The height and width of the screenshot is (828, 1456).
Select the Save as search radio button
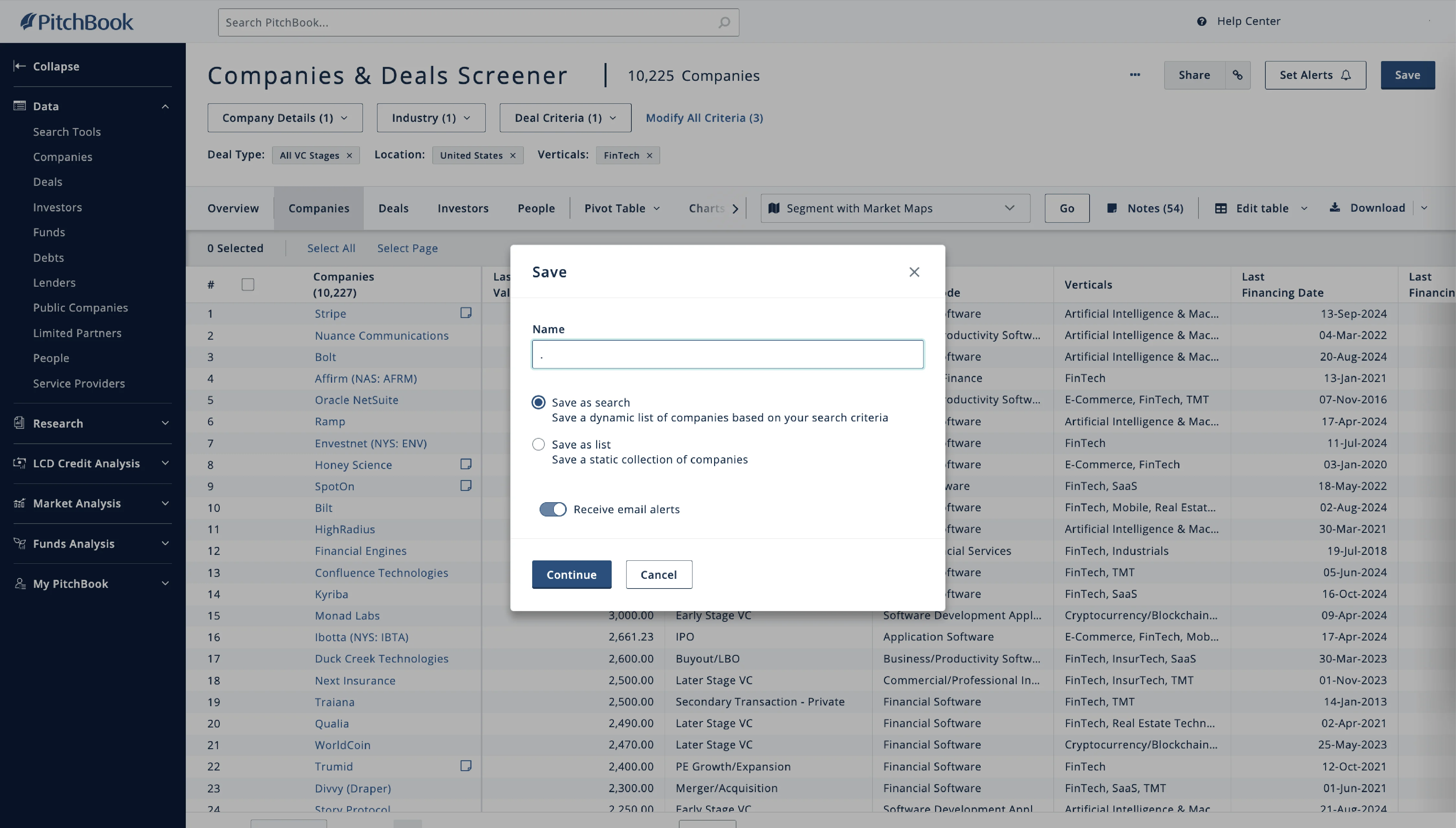click(x=538, y=402)
